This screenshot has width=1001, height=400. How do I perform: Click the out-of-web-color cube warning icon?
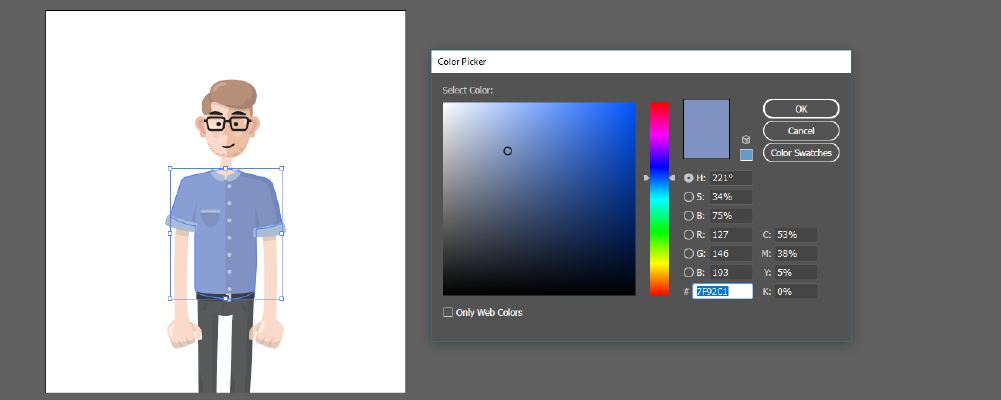746,140
